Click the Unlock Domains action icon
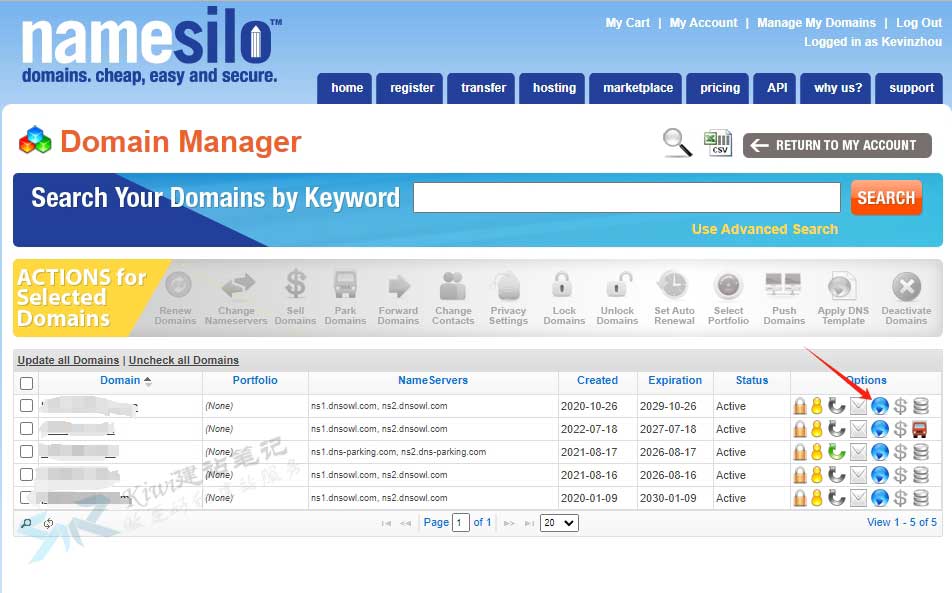The image size is (952, 593). pyautogui.click(x=618, y=284)
